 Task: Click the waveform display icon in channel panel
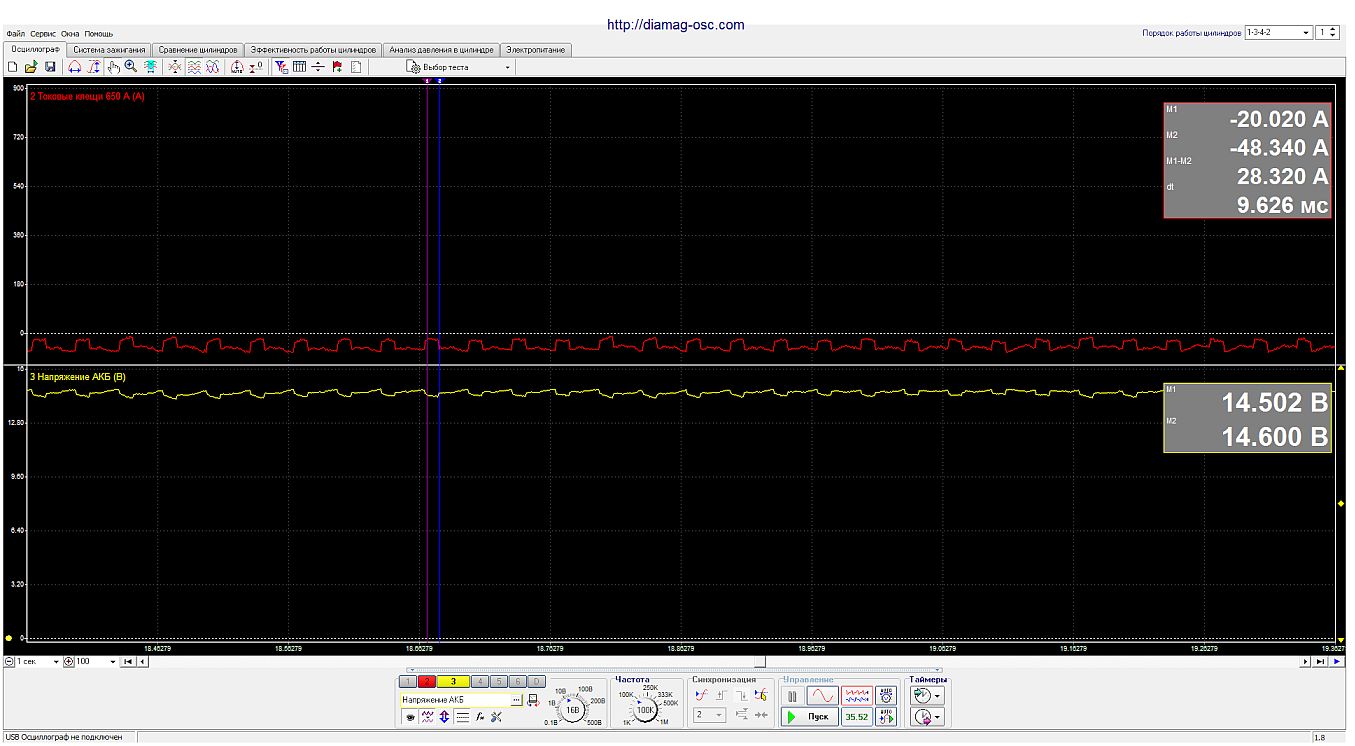pyautogui.click(x=427, y=716)
